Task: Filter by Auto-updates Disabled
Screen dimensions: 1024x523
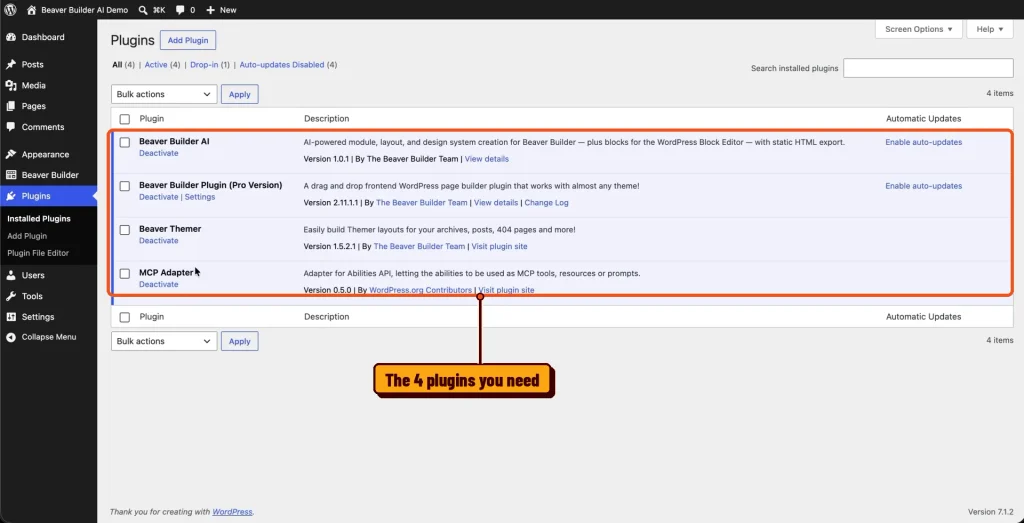Action: [281, 65]
